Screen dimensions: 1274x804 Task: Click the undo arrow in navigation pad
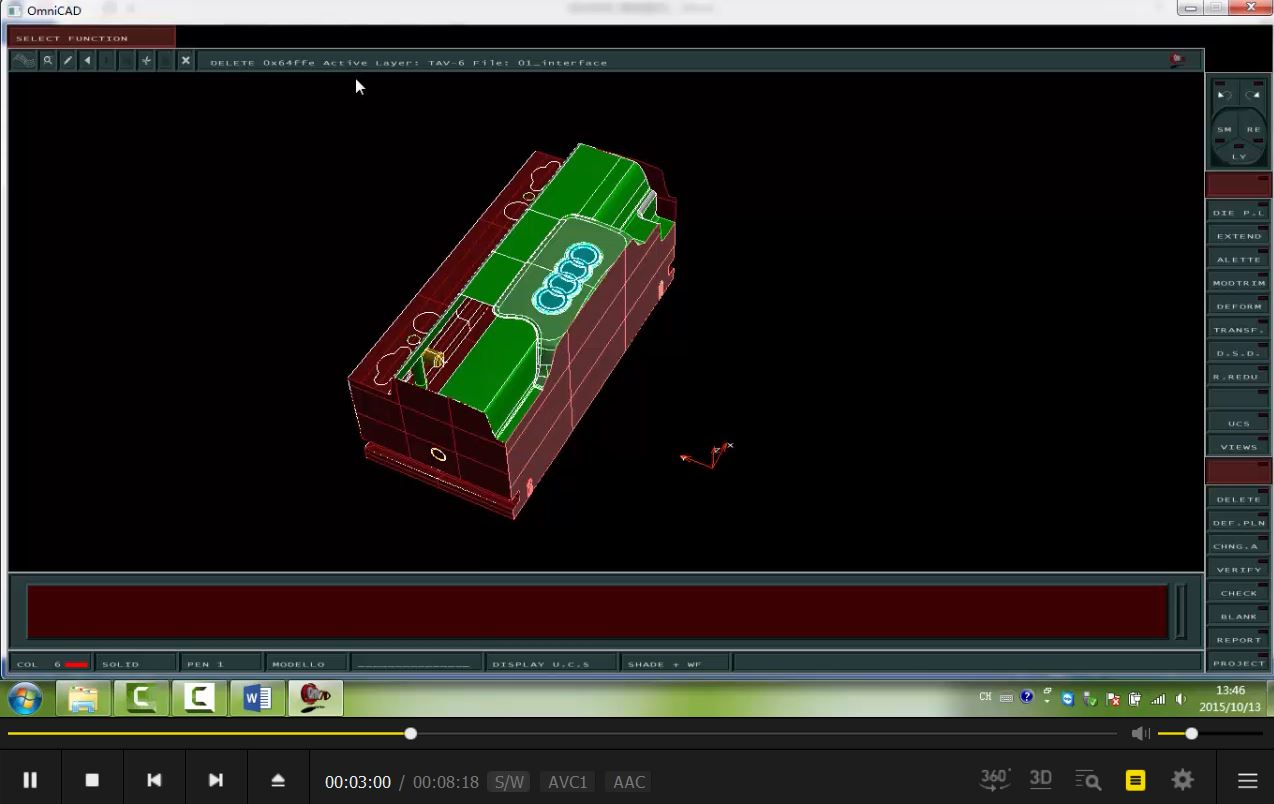[x=1225, y=95]
